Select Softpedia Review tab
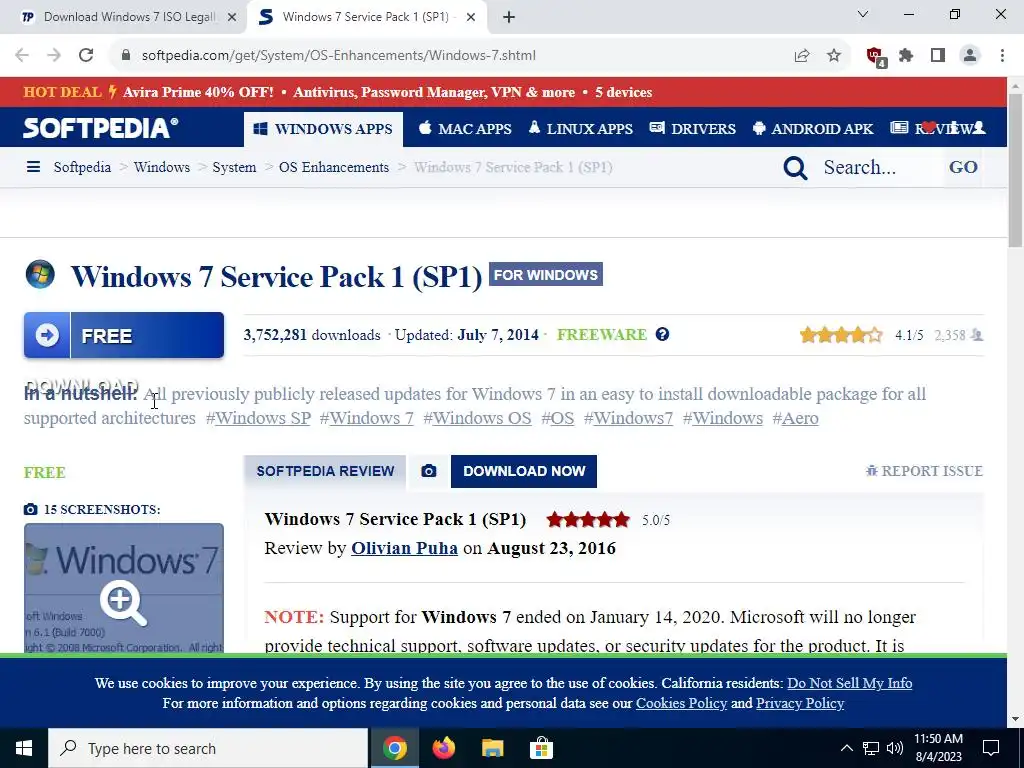 pyautogui.click(x=325, y=472)
